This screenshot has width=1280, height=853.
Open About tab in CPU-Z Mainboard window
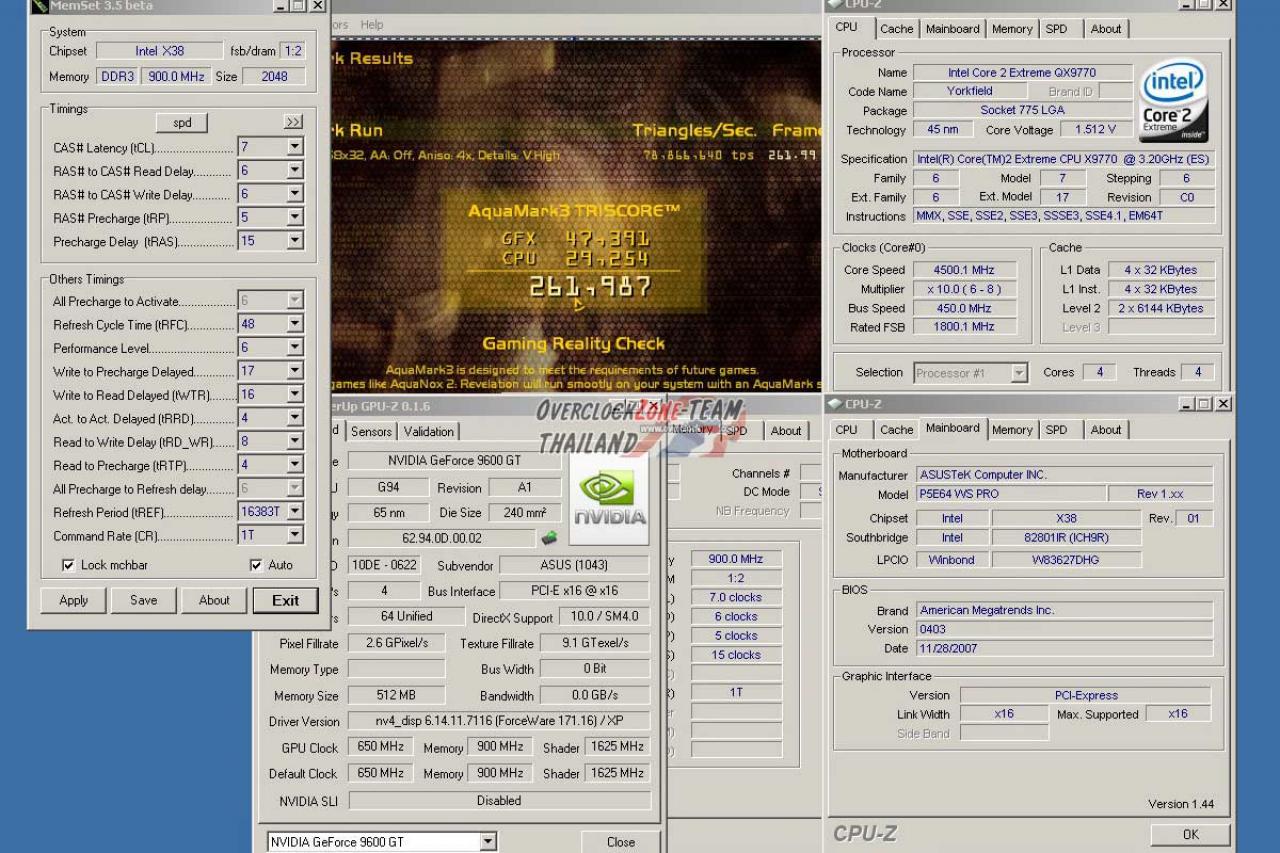click(x=1105, y=430)
